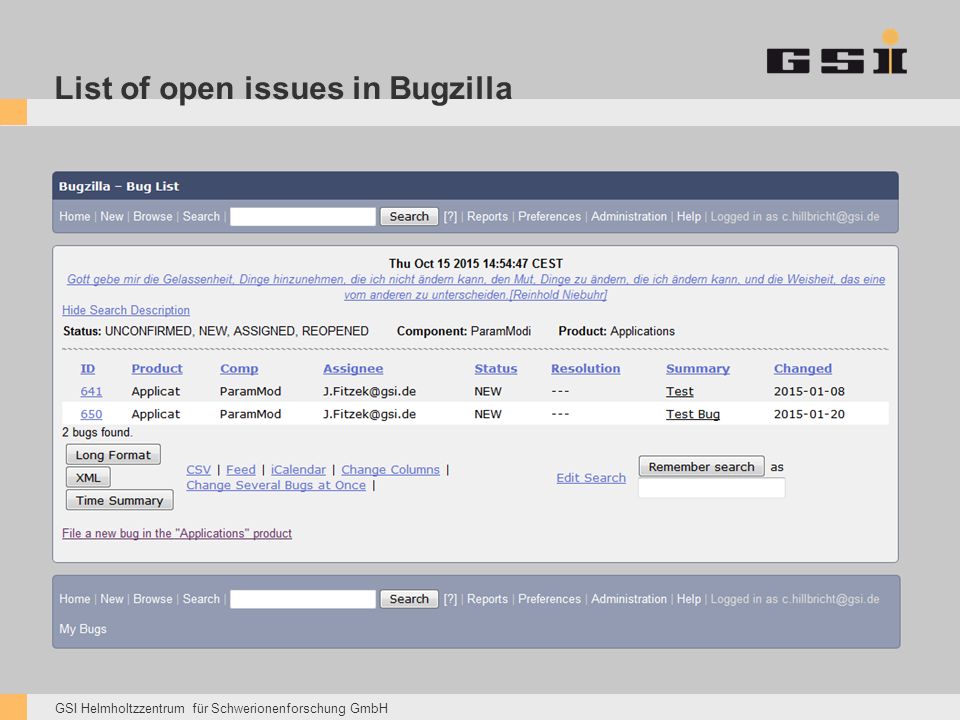The height and width of the screenshot is (720, 960).
Task: Select changed date 2015-01-08
Action: point(809,391)
